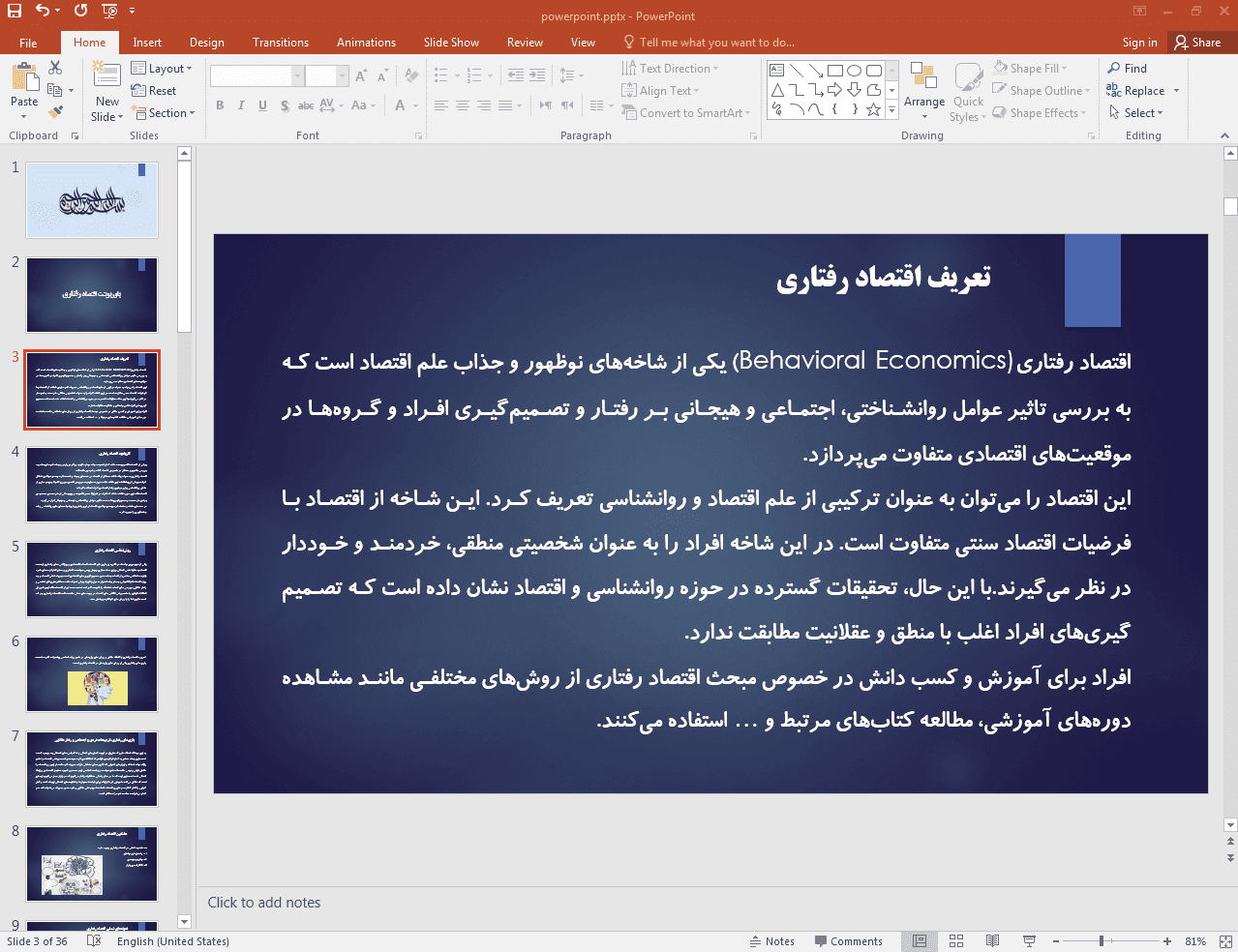Open the Arrange tool
The height and width of the screenshot is (952, 1238).
[x=923, y=89]
